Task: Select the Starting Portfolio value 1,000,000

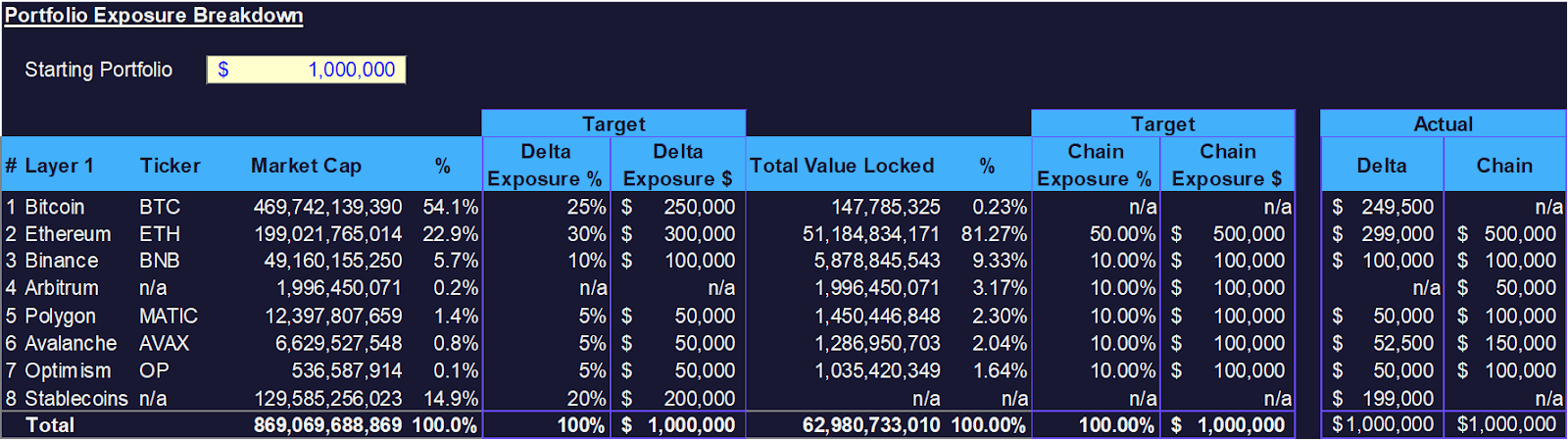Action: coord(306,70)
